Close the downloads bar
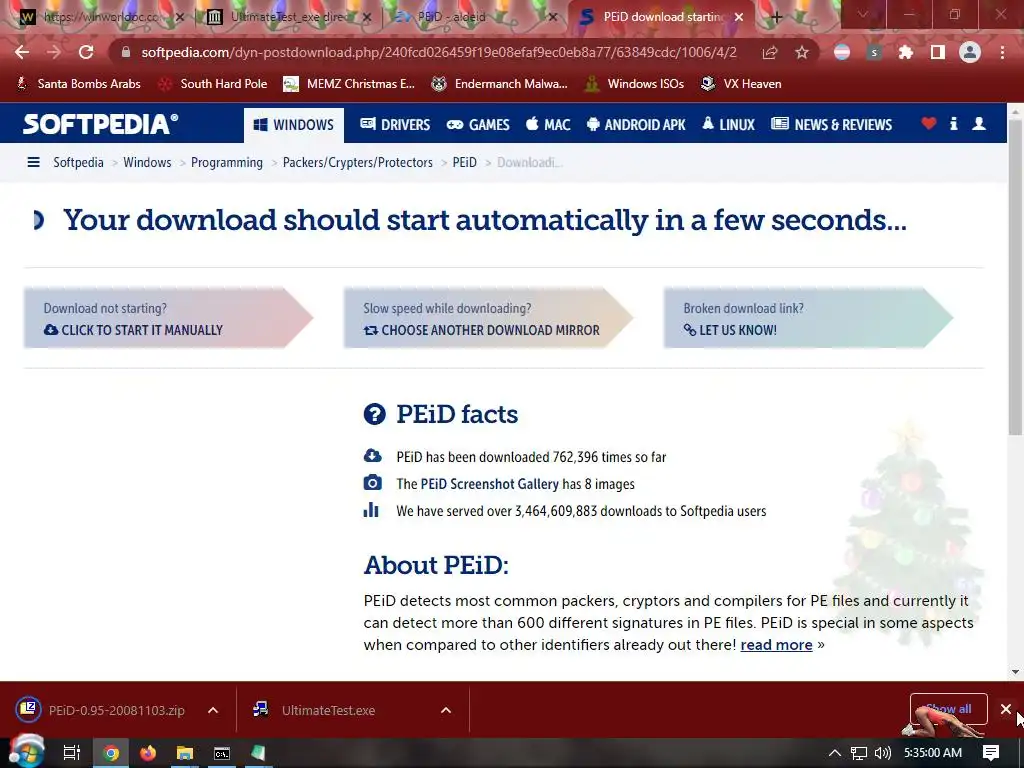Image resolution: width=1024 pixels, height=768 pixels. click(x=1006, y=709)
